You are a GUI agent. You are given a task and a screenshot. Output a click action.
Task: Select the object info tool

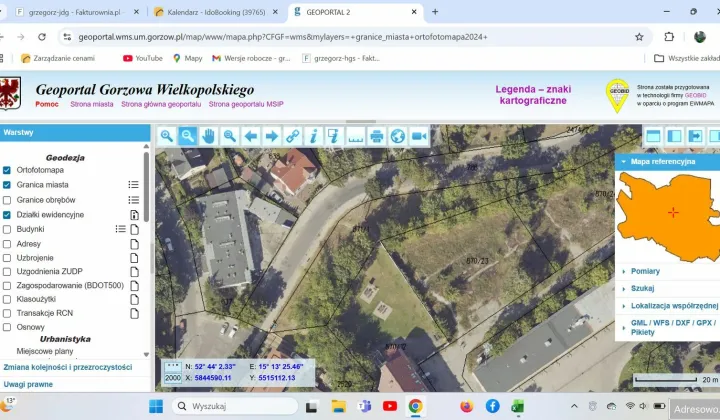tap(314, 136)
